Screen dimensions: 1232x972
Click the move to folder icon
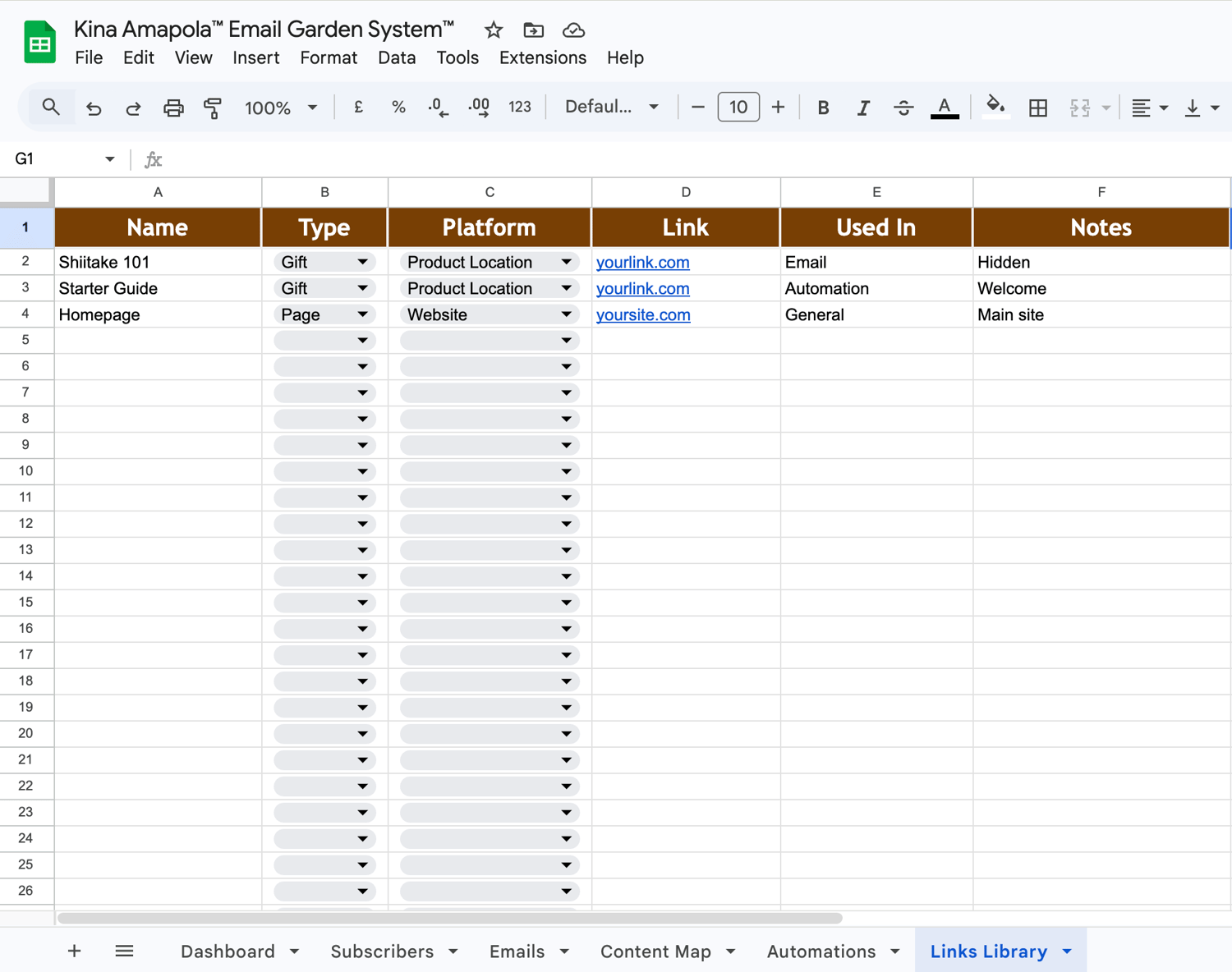[x=534, y=30]
